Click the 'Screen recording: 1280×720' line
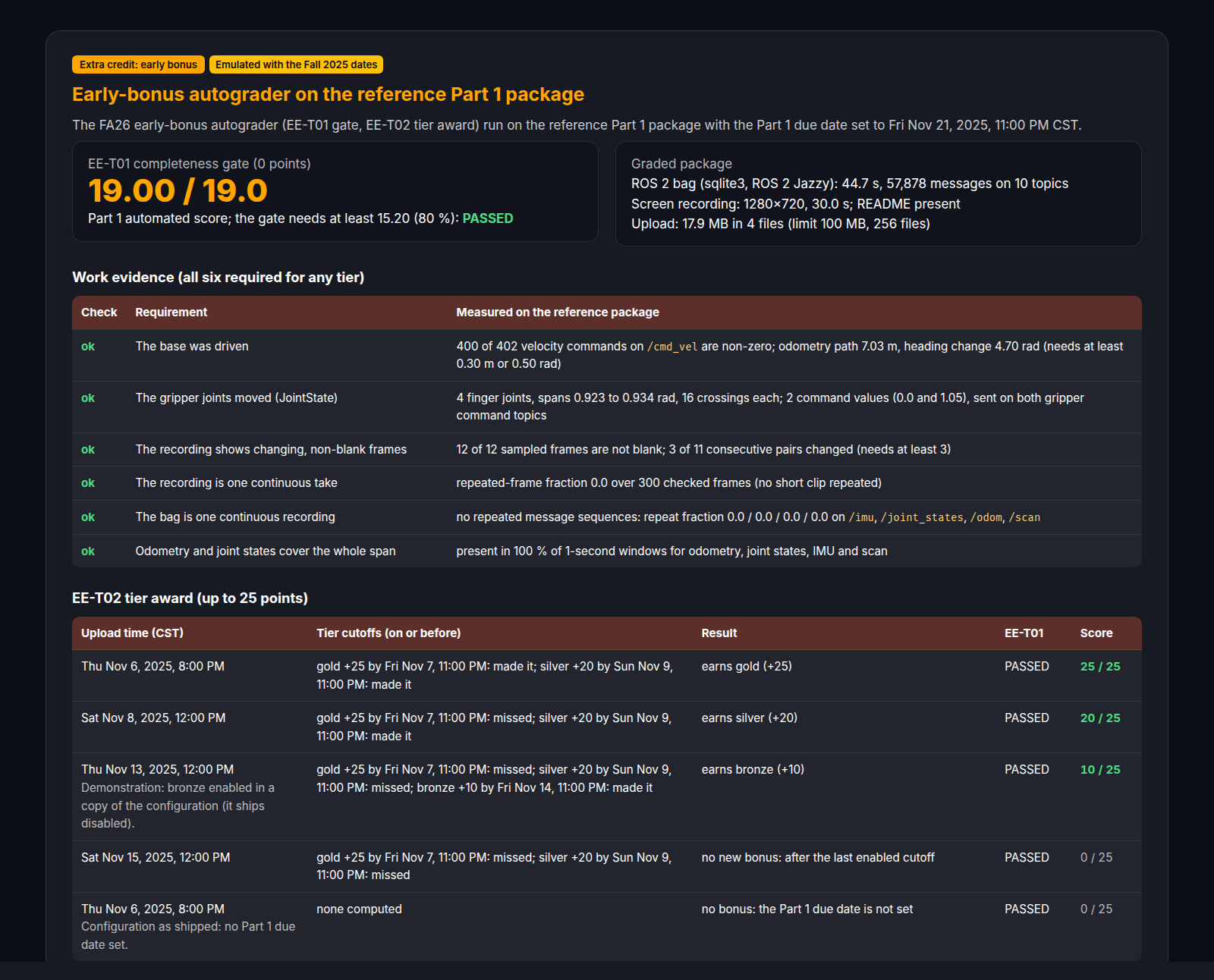Viewport: 1214px width, 980px height. (x=795, y=204)
